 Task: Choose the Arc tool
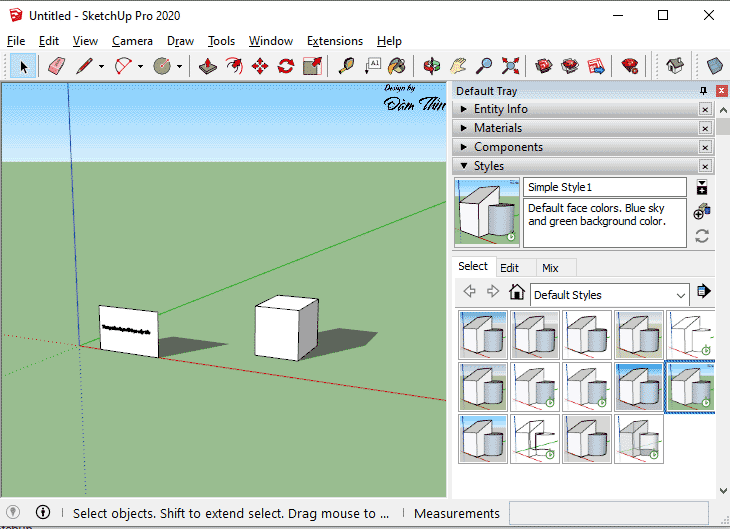(123, 66)
